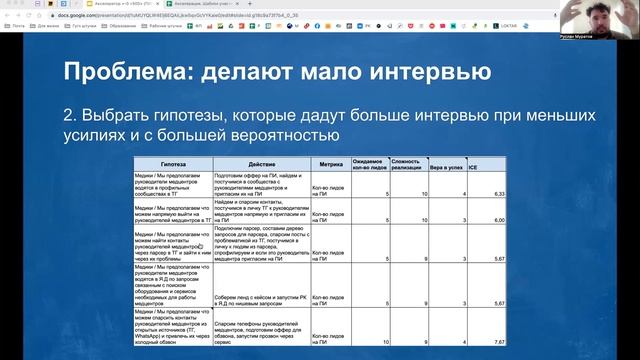Image resolution: width=640 pixels, height=360 pixels.
Task: Click the Facebook bookmark icon
Action: click(x=317, y=26)
